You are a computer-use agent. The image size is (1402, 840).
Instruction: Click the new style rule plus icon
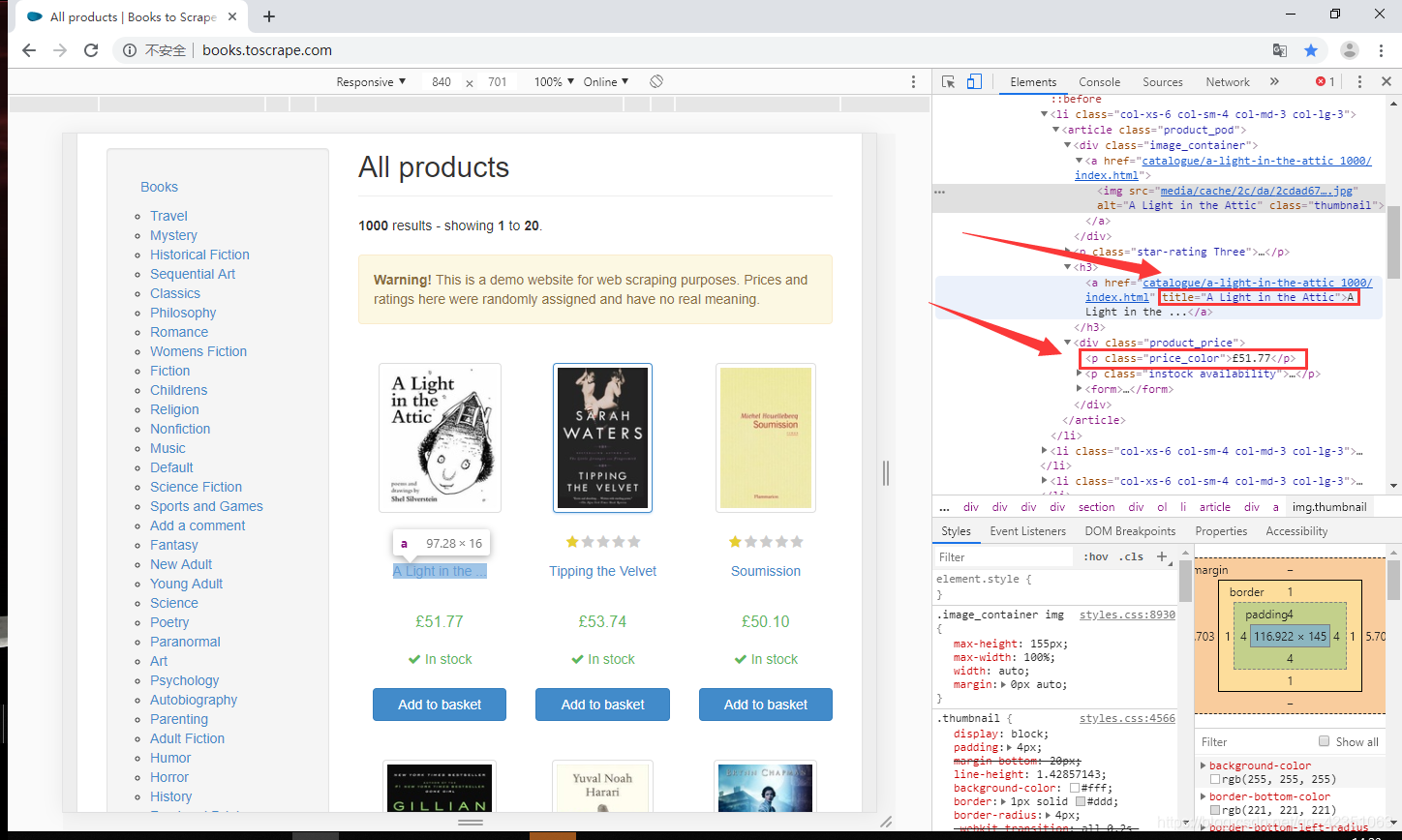pos(1162,556)
